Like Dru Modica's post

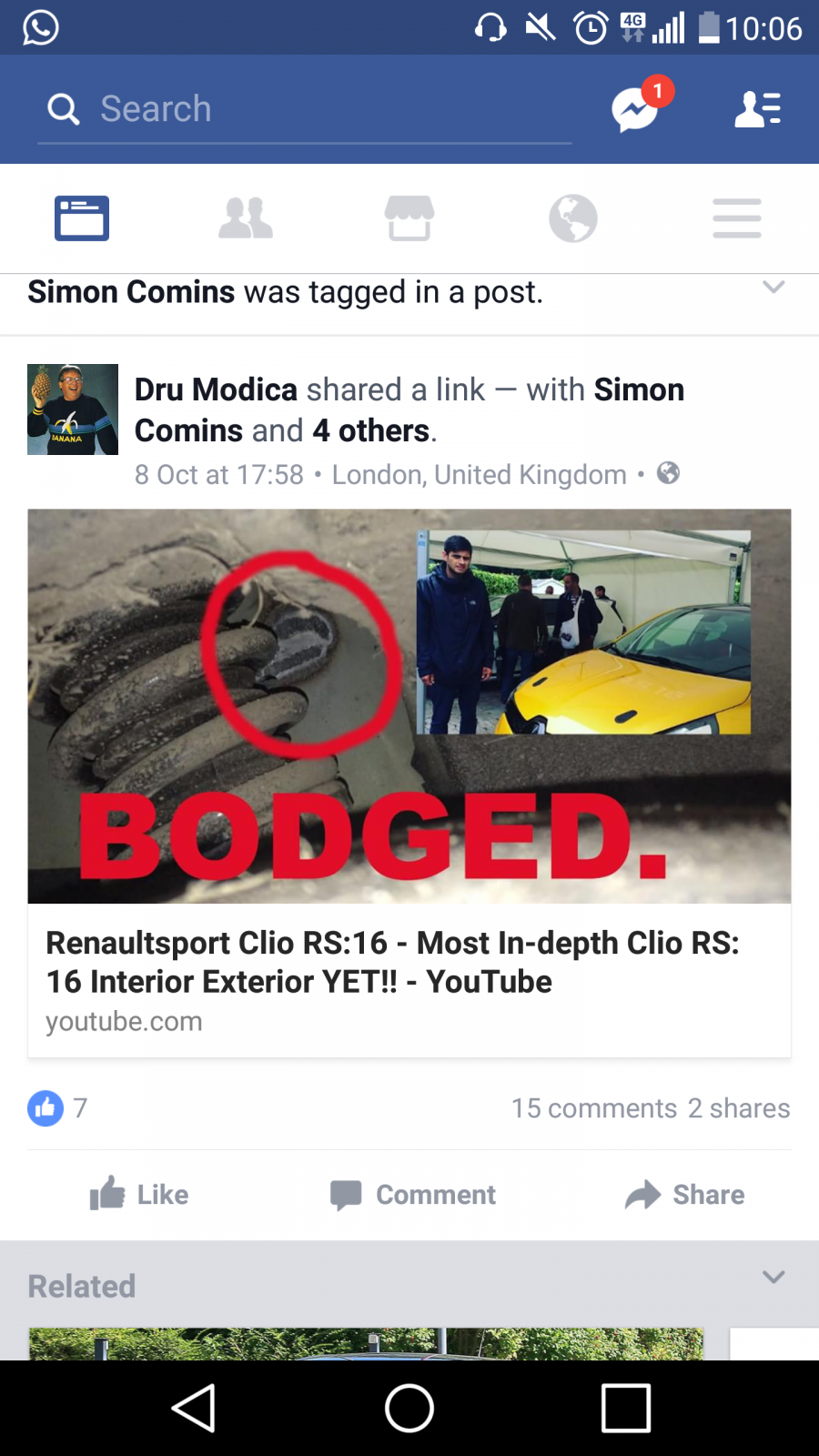pyautogui.click(x=139, y=1194)
